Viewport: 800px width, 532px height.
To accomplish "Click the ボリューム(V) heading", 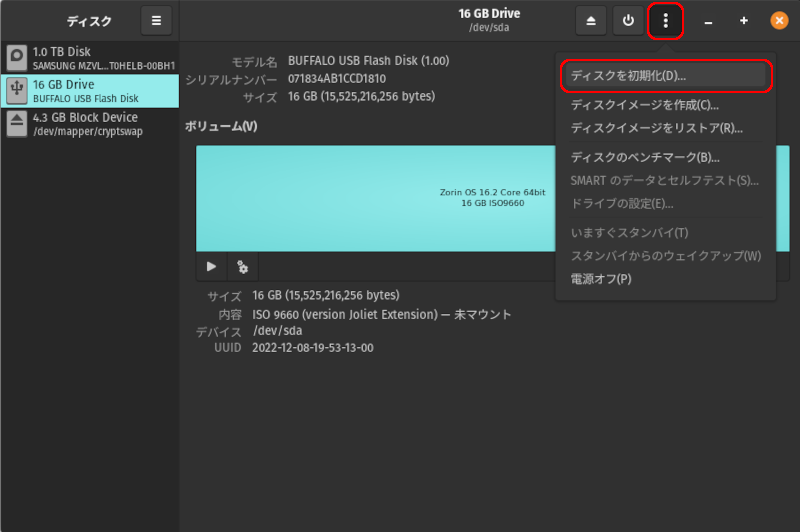I will coord(221,126).
